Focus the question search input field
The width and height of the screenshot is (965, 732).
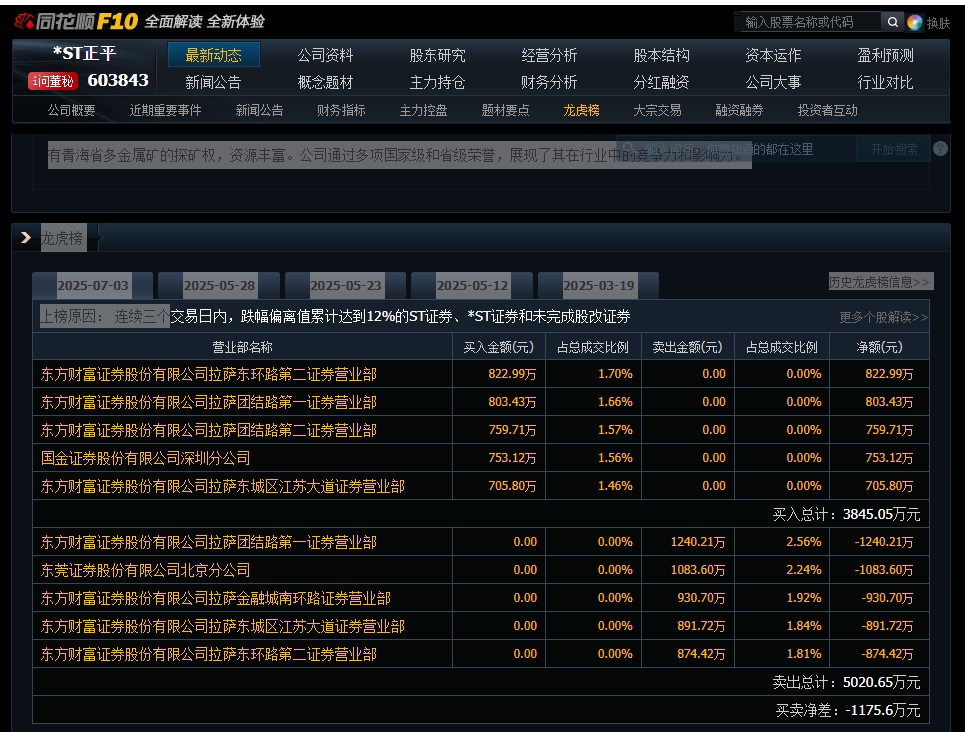point(736,149)
